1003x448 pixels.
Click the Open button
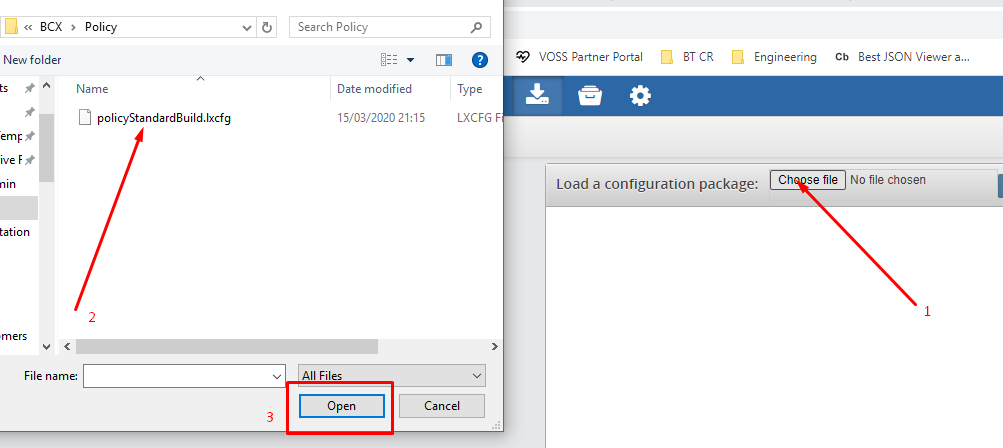[x=341, y=406]
